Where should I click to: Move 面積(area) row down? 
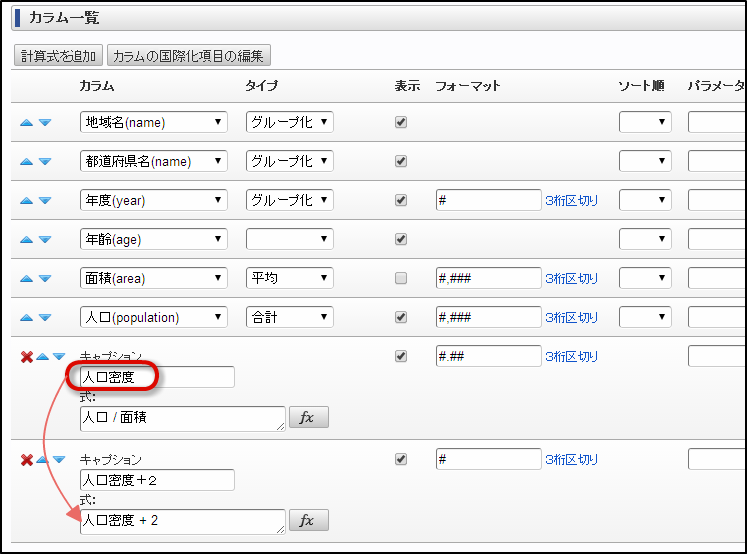[45, 279]
